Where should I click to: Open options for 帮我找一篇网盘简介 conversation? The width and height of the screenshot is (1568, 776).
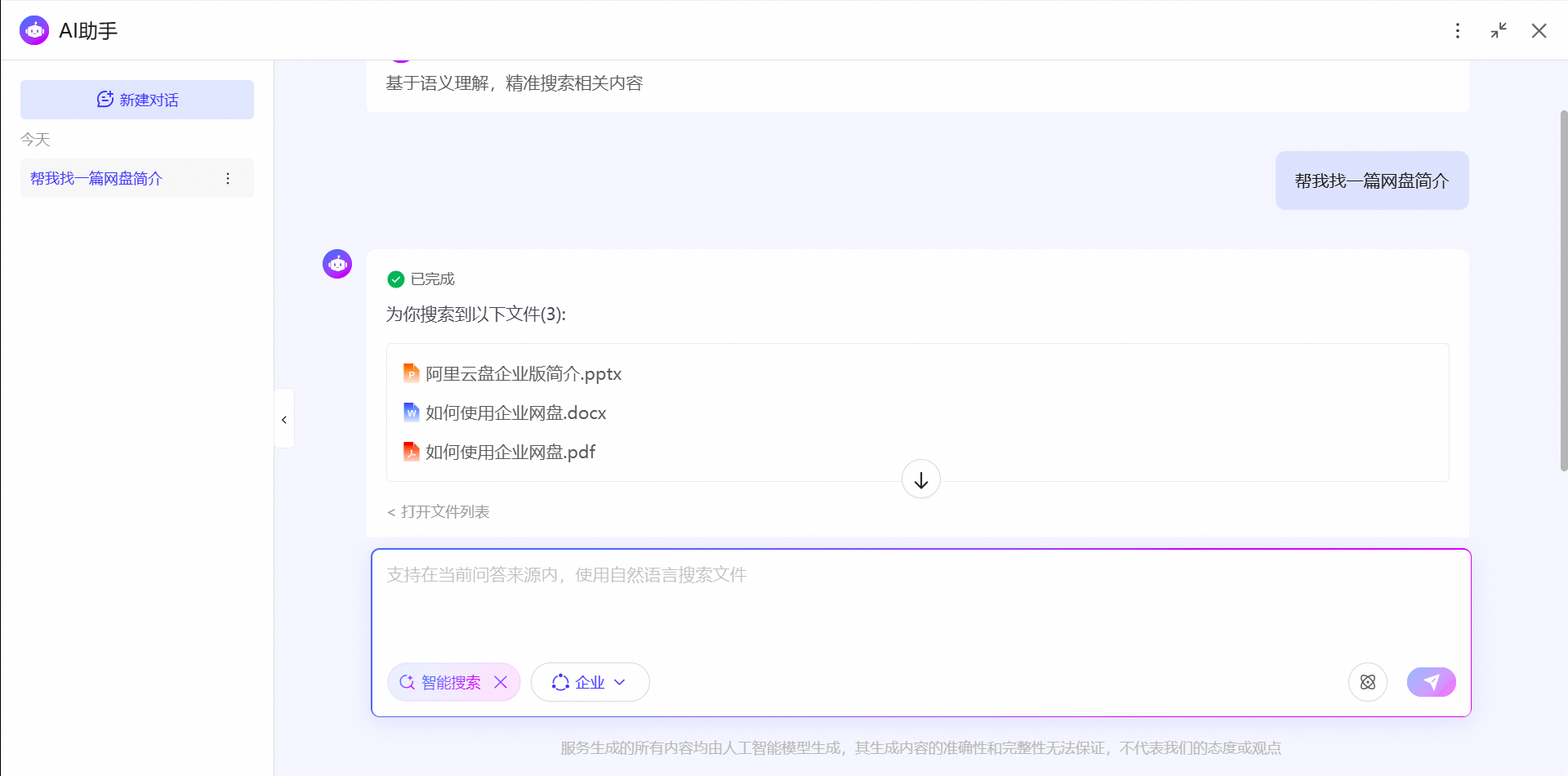point(228,178)
